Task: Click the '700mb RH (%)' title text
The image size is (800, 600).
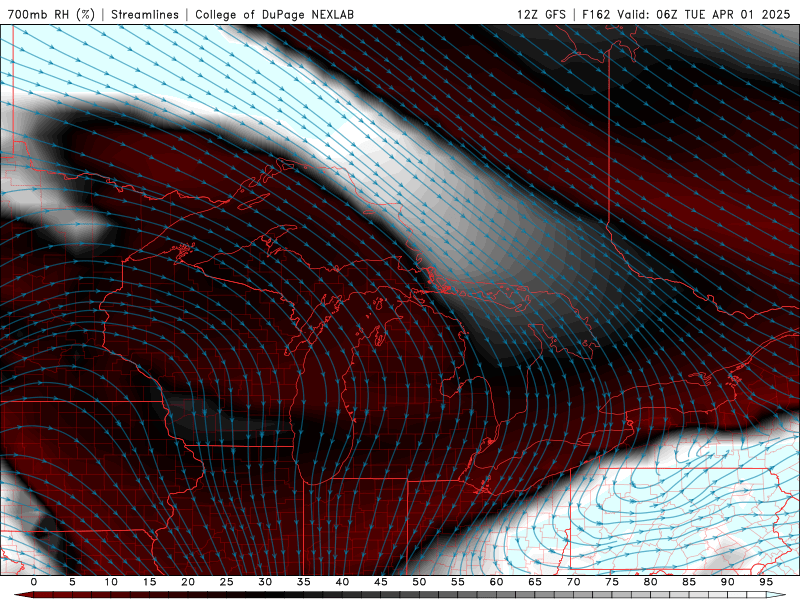Action: pyautogui.click(x=51, y=14)
